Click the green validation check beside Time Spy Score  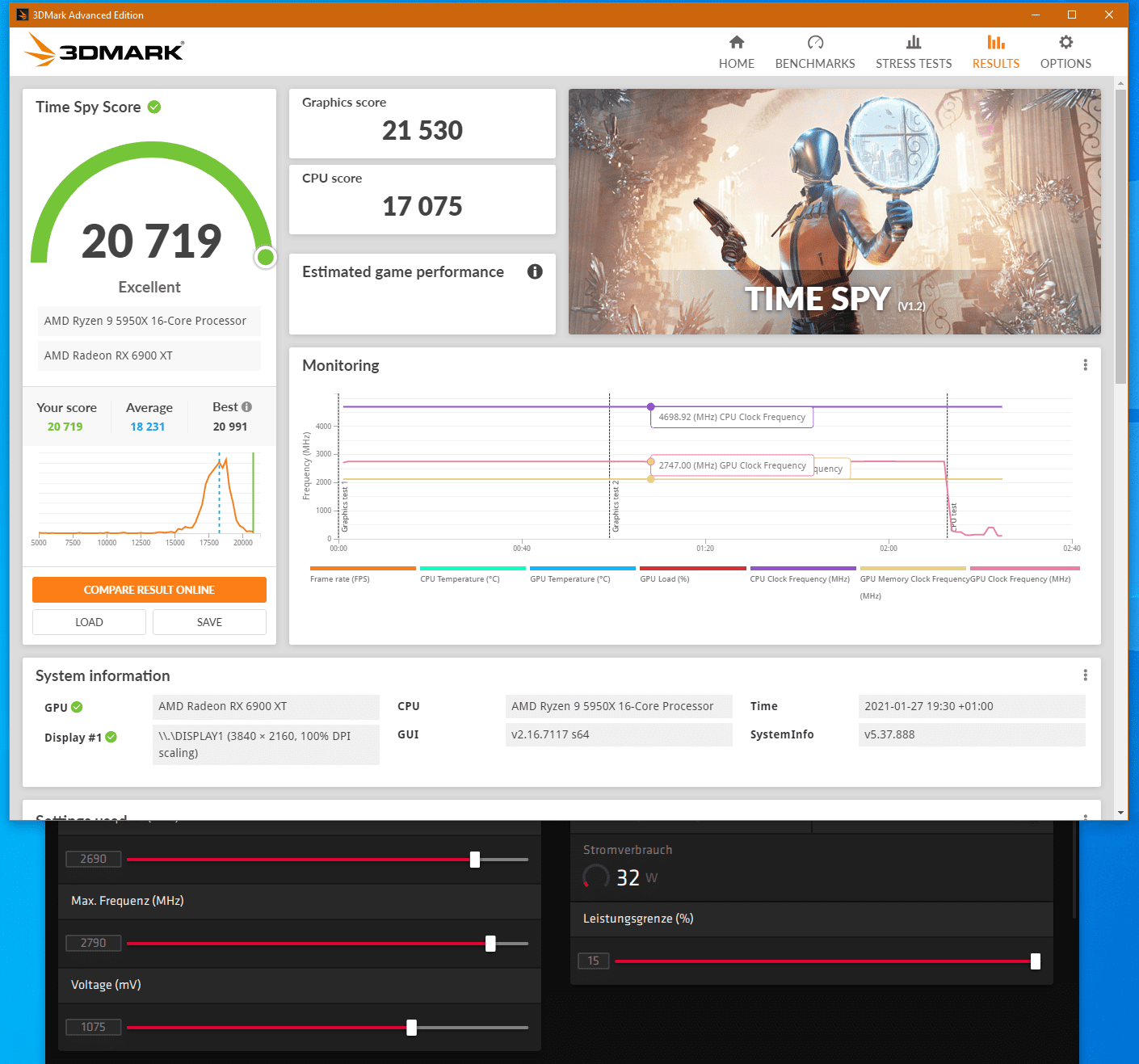(154, 107)
